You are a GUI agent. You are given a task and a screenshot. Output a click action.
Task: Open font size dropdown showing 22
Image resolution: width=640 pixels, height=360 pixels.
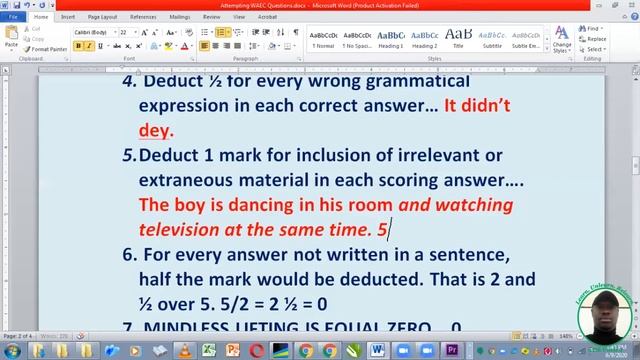click(135, 32)
